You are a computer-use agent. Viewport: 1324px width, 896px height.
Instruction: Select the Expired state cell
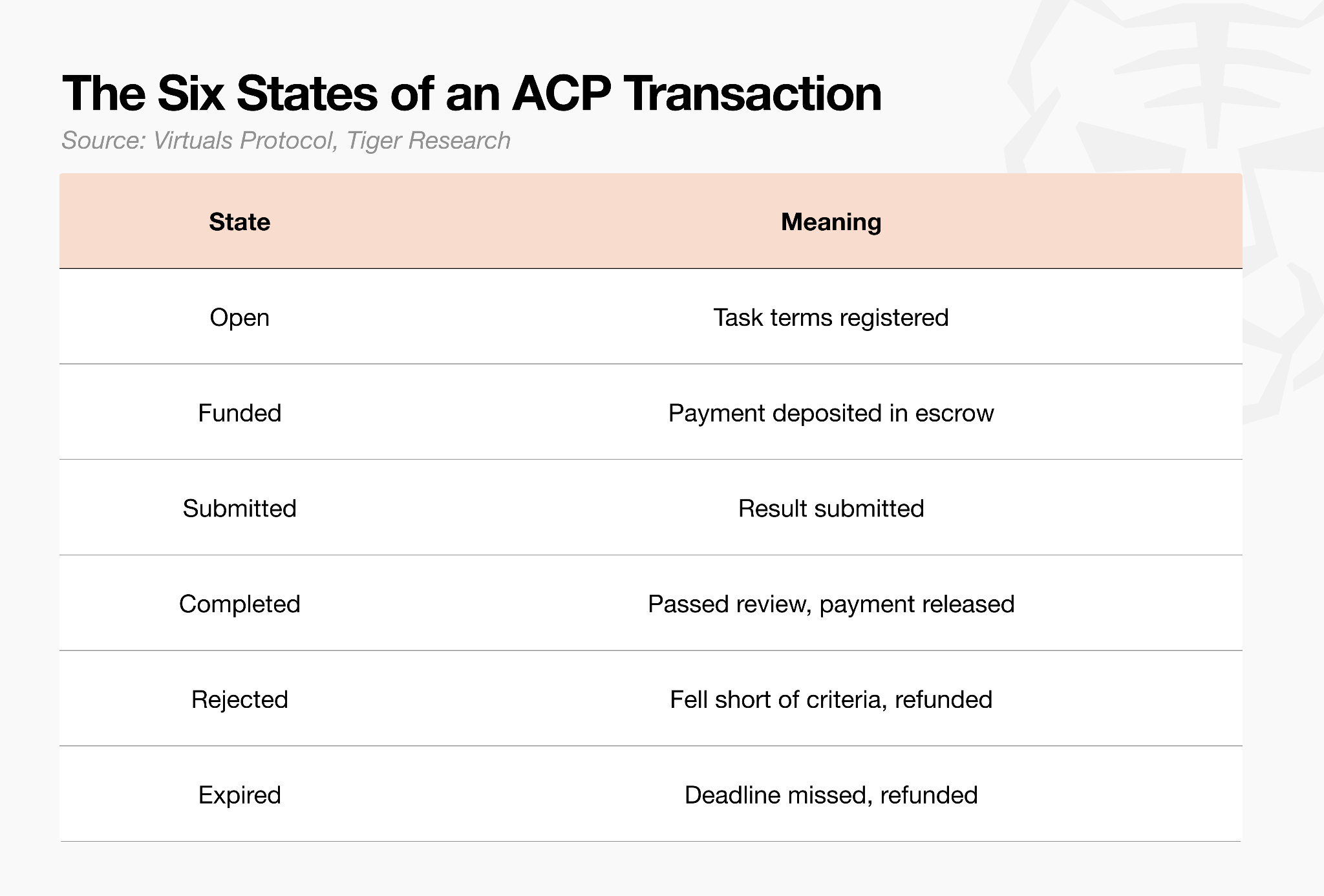(x=239, y=795)
